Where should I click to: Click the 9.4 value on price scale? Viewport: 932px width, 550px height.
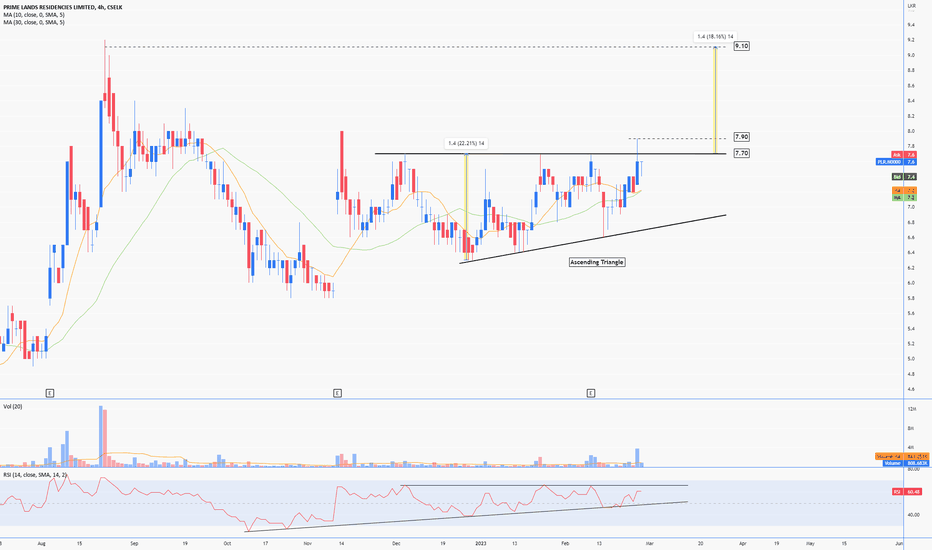pos(911,25)
